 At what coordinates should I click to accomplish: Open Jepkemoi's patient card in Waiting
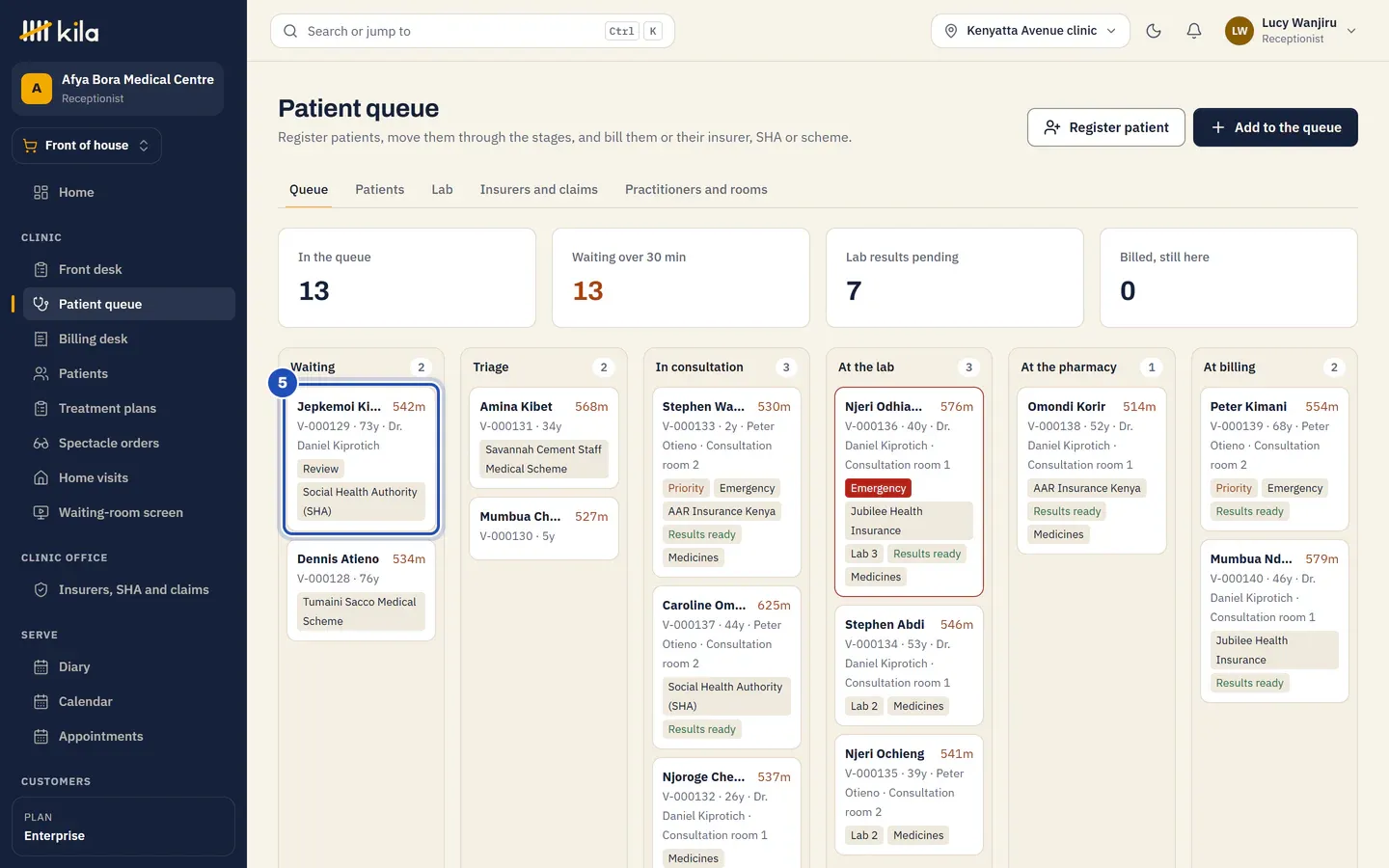(x=362, y=459)
